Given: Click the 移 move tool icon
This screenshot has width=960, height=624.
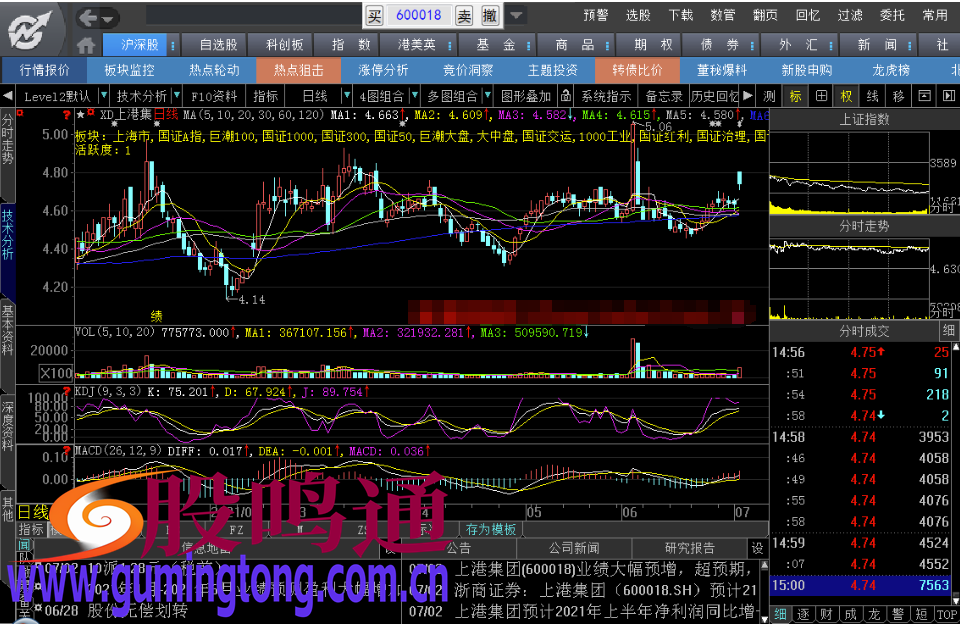Looking at the screenshot, I should [x=898, y=96].
